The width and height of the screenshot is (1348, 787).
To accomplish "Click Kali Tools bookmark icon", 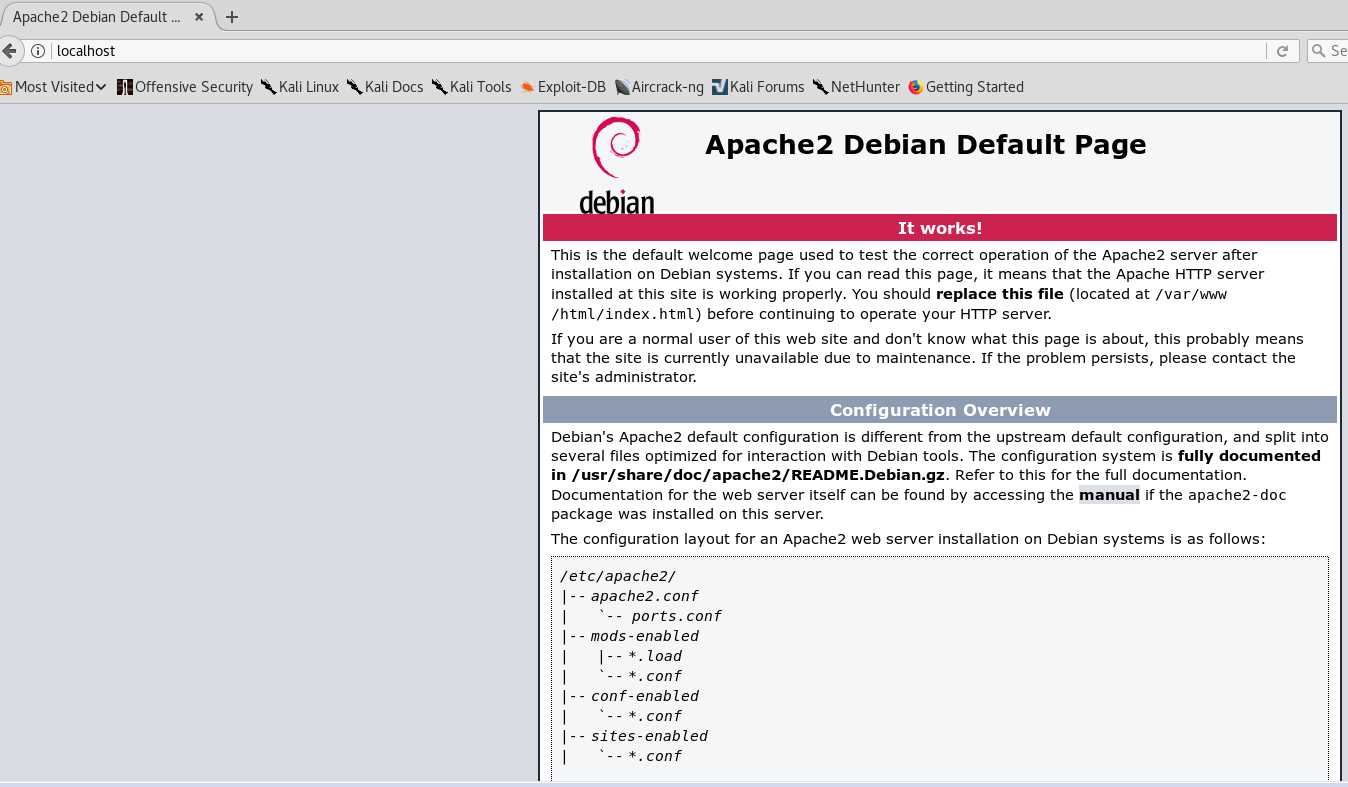I will (439, 87).
